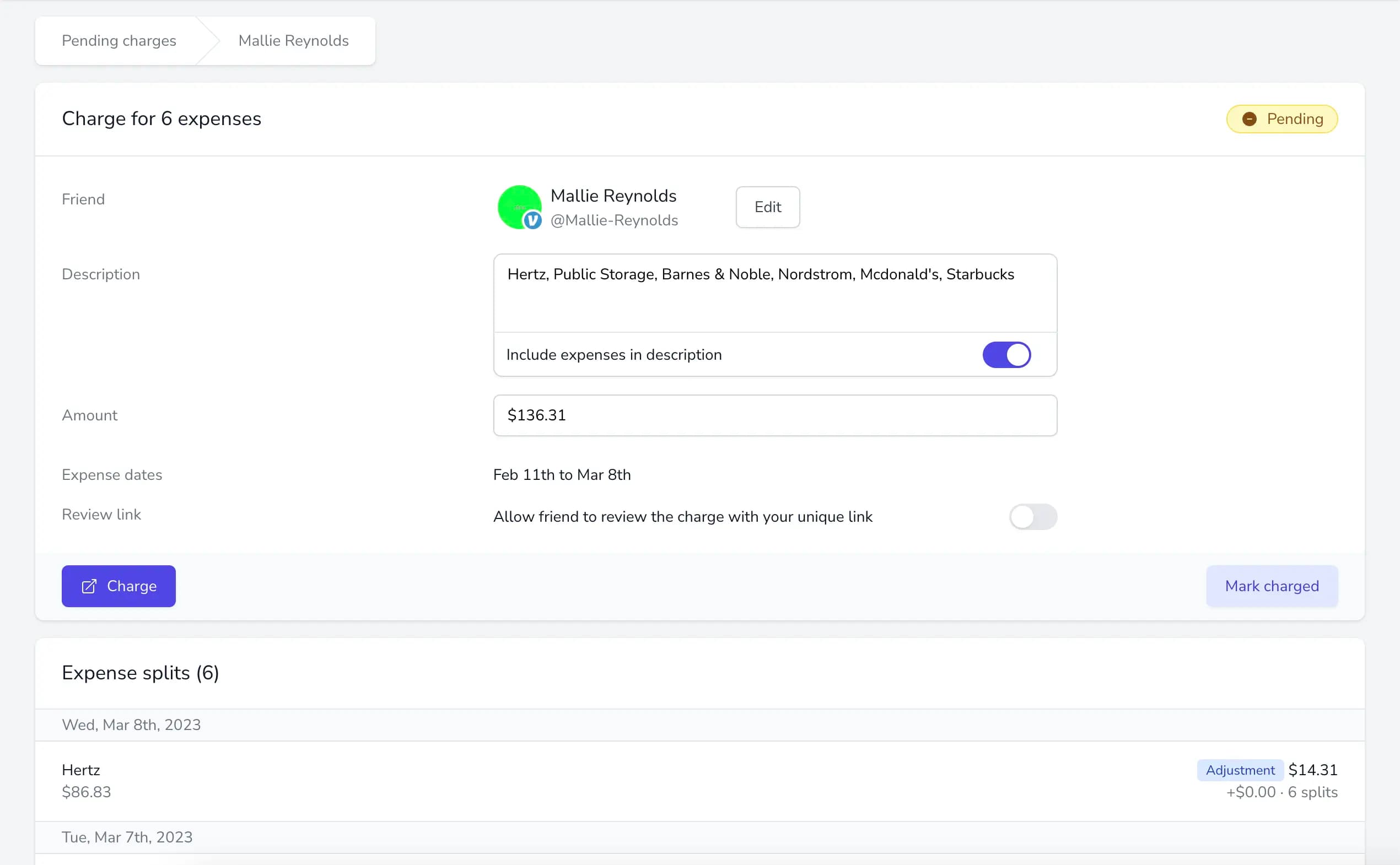Click the Tue, Mar 7th, 2023 date header
Screen dimensions: 1400x865
(x=127, y=837)
